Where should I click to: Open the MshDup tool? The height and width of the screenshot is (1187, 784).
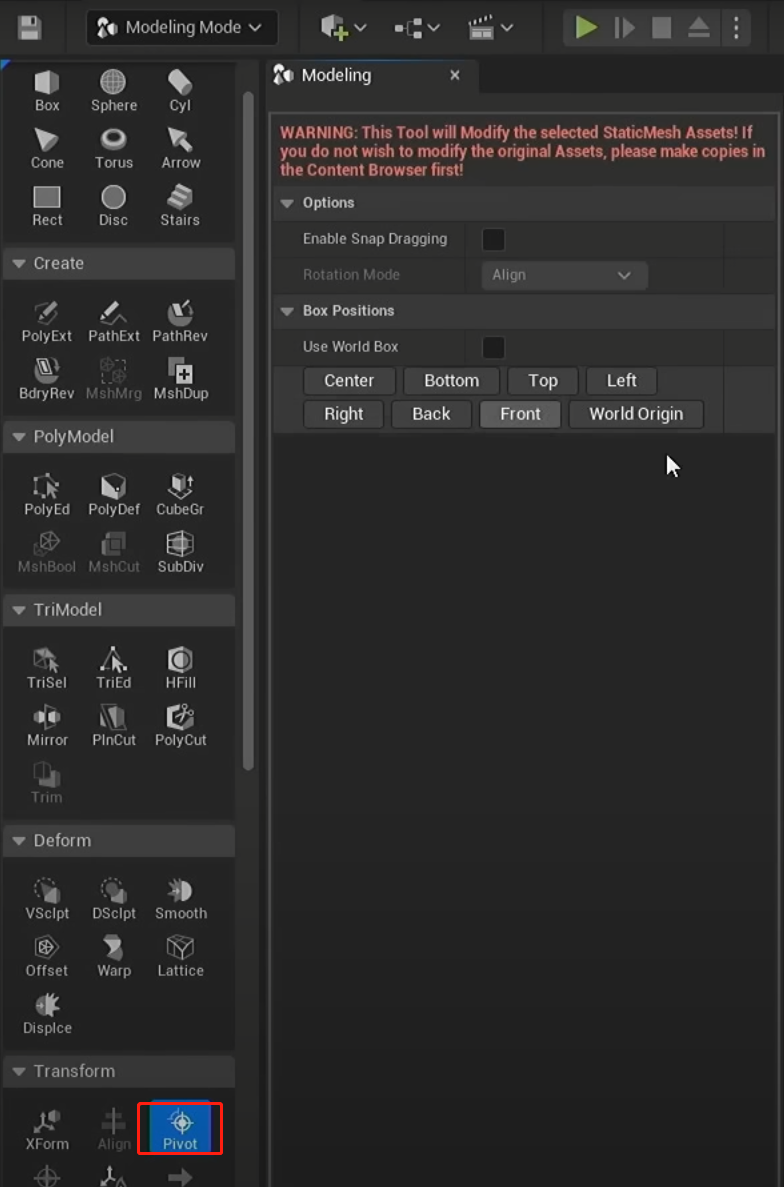point(180,379)
